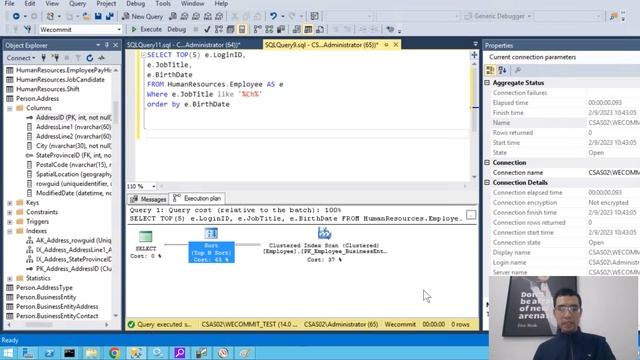Click the Connect Object Explorer plug icon
This screenshot has width=640, height=360.
click(43, 58)
